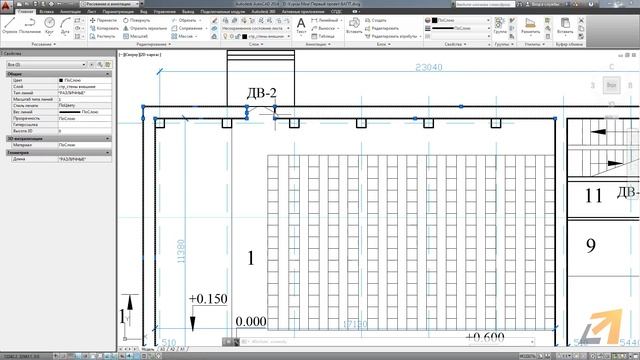
Task: Click the help search input field
Action: pyautogui.click(x=485, y=4)
